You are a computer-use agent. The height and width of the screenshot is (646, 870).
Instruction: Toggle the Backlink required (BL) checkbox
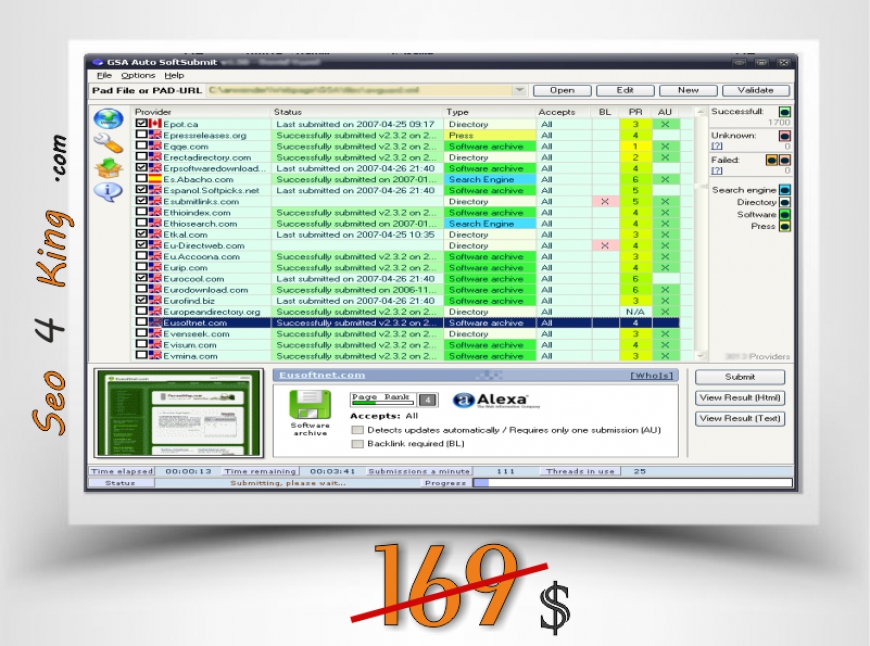point(357,444)
